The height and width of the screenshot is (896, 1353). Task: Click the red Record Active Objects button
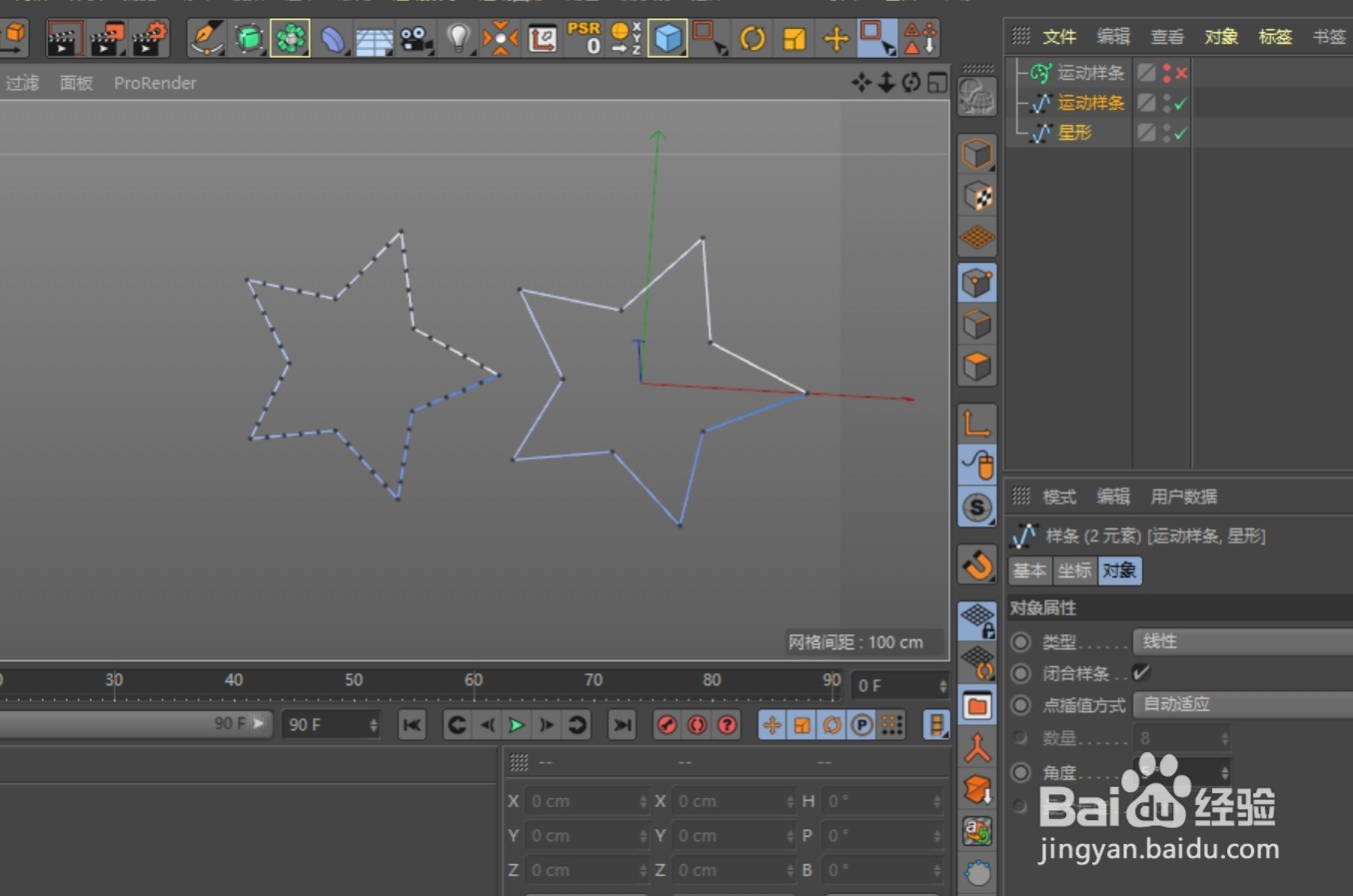(668, 725)
